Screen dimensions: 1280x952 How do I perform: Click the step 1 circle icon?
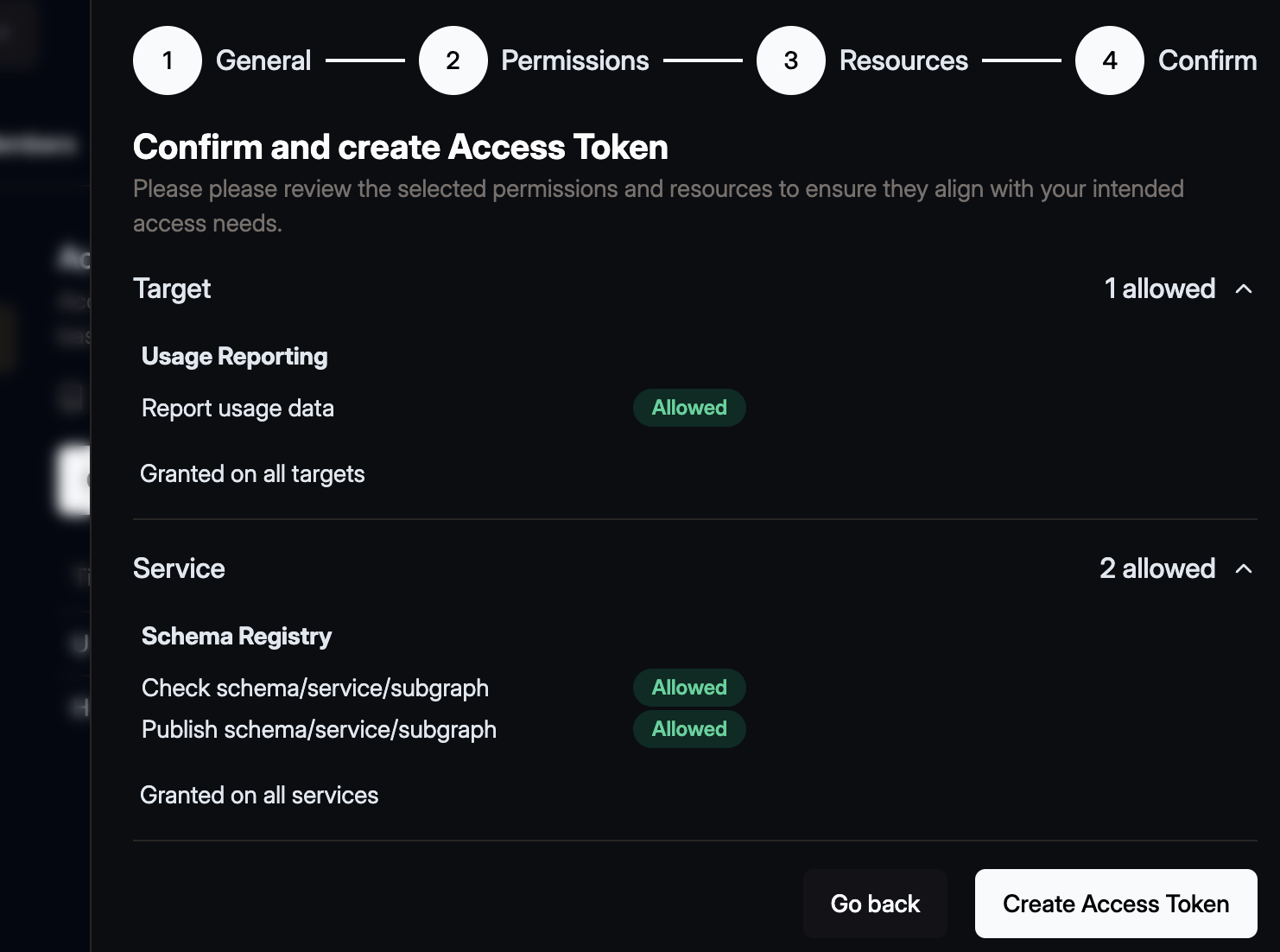pyautogui.click(x=167, y=60)
